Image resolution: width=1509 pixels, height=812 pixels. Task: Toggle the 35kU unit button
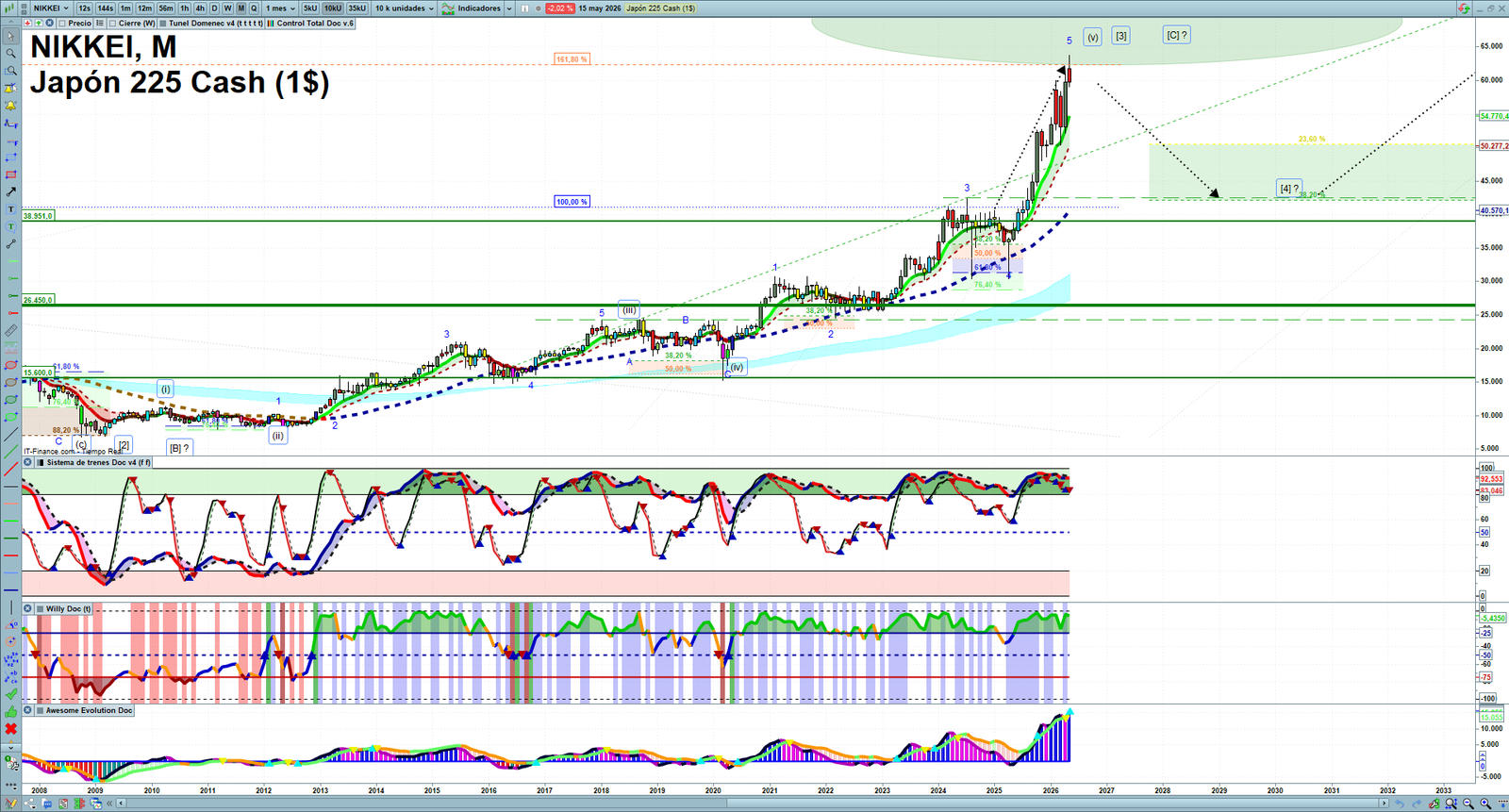(x=357, y=8)
